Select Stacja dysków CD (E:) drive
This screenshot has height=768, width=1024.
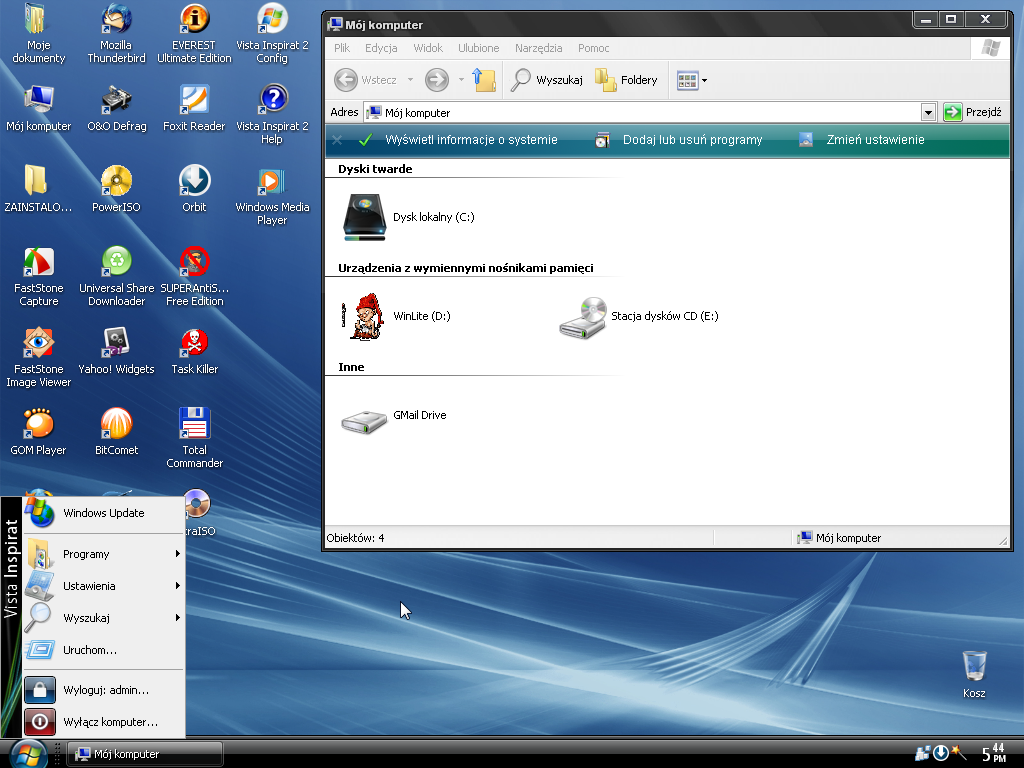point(639,317)
